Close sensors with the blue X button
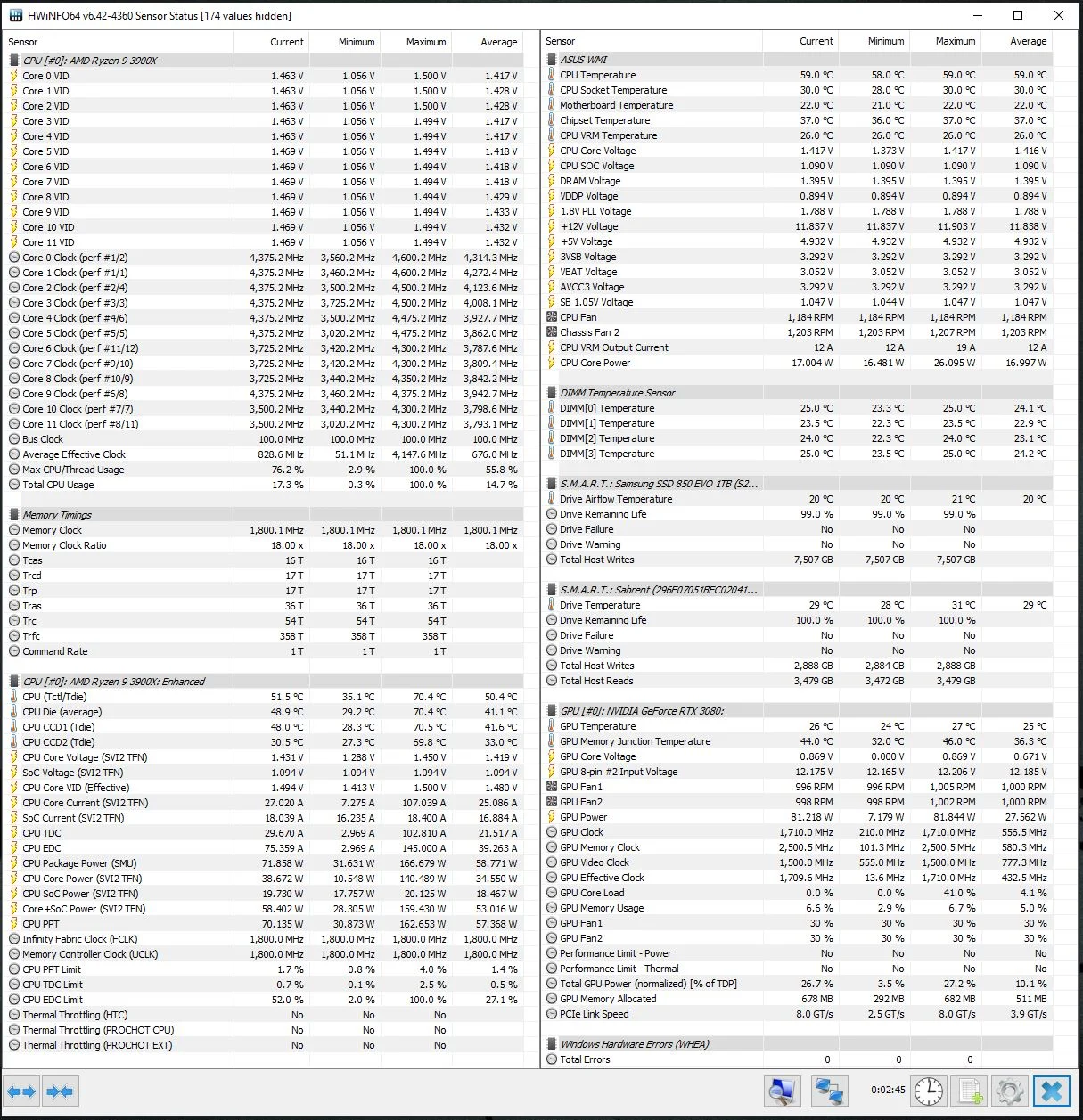The image size is (1083, 1120). [1052, 1091]
